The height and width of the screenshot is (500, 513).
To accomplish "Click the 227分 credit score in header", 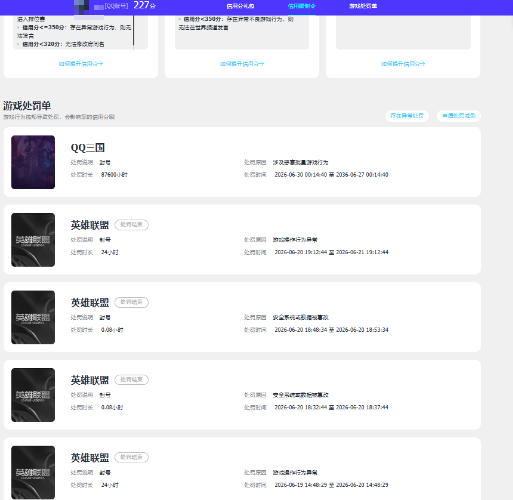I will tap(144, 5).
